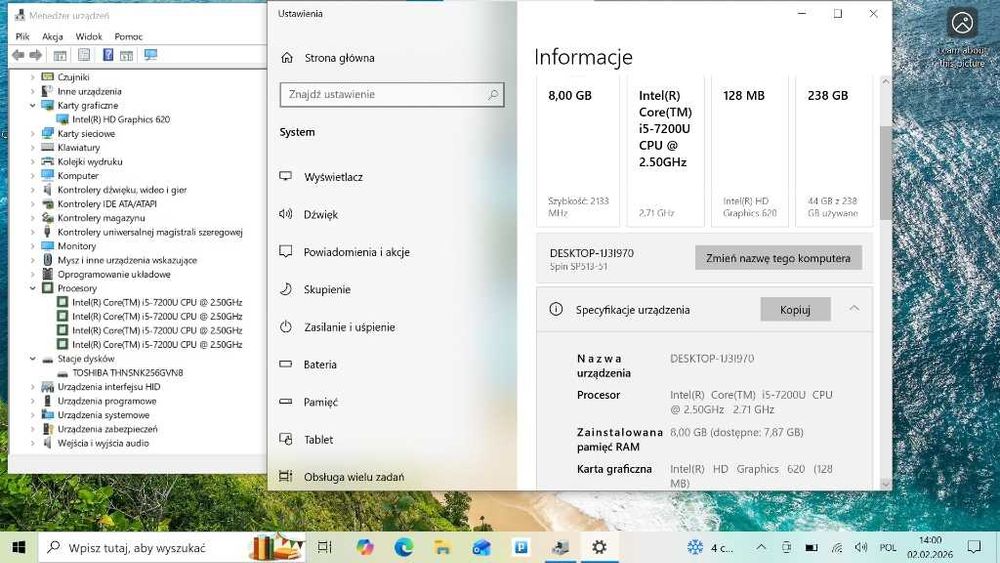1000x563 pixels.
Task: Click the Windows Start button
Action: tap(18, 548)
